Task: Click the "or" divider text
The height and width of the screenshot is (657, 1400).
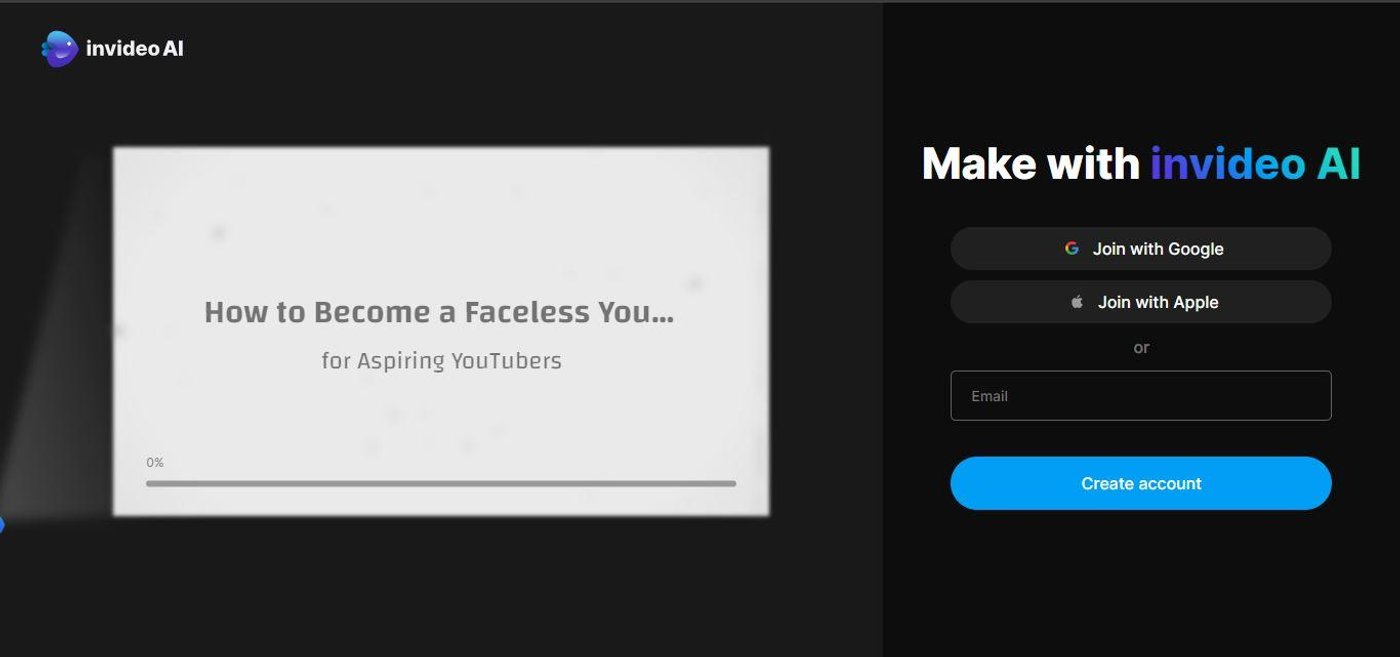Action: pos(1140,347)
